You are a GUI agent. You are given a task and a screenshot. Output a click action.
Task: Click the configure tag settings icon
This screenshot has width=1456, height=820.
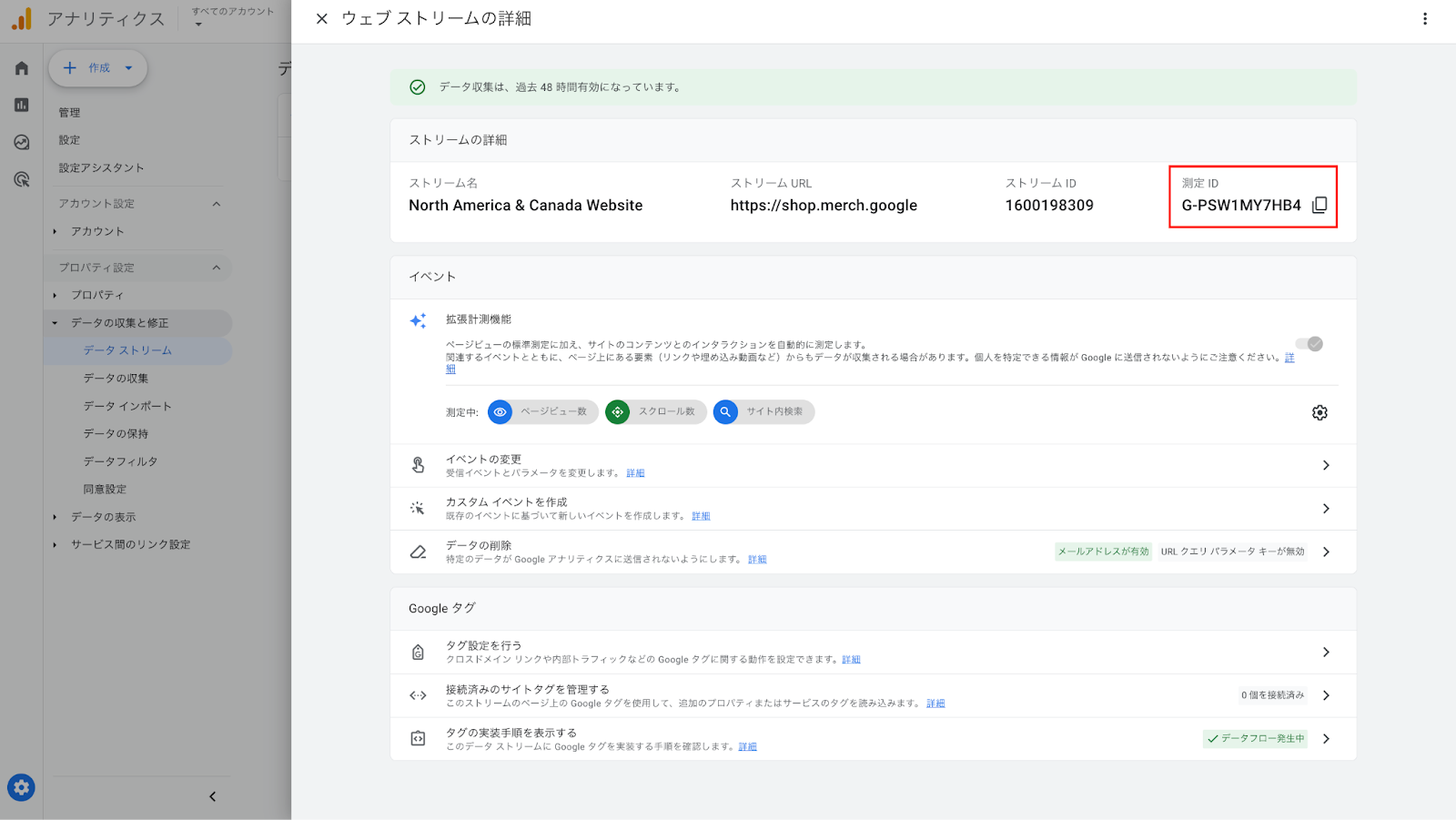click(x=418, y=652)
